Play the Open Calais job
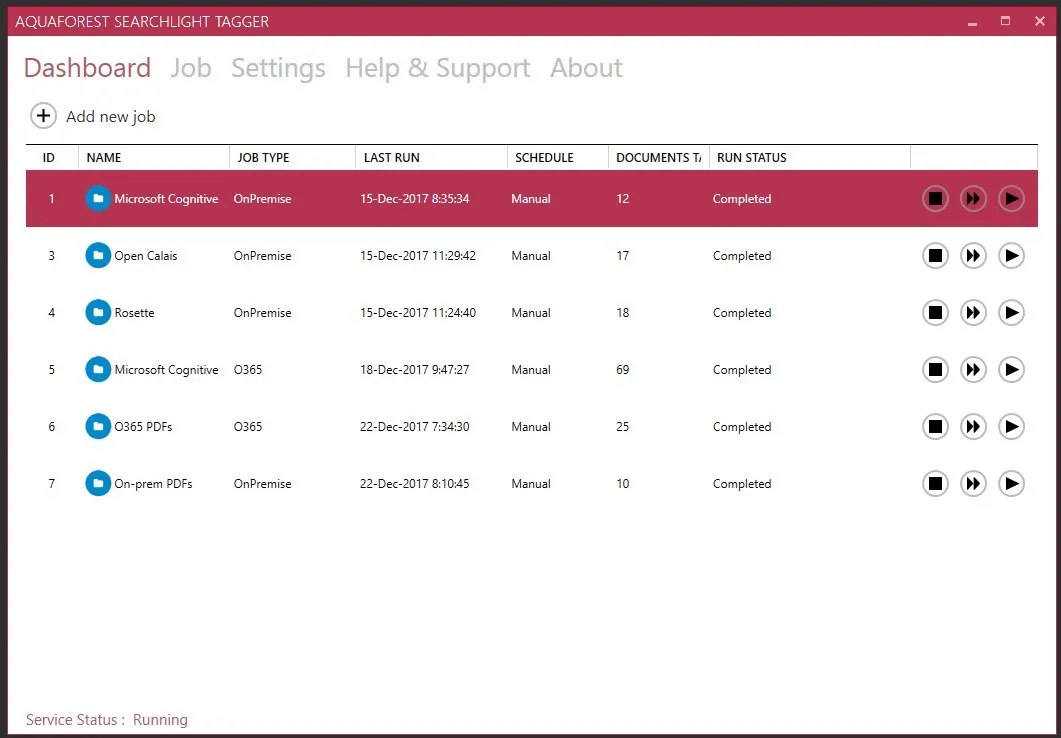1061x738 pixels. (x=1011, y=256)
